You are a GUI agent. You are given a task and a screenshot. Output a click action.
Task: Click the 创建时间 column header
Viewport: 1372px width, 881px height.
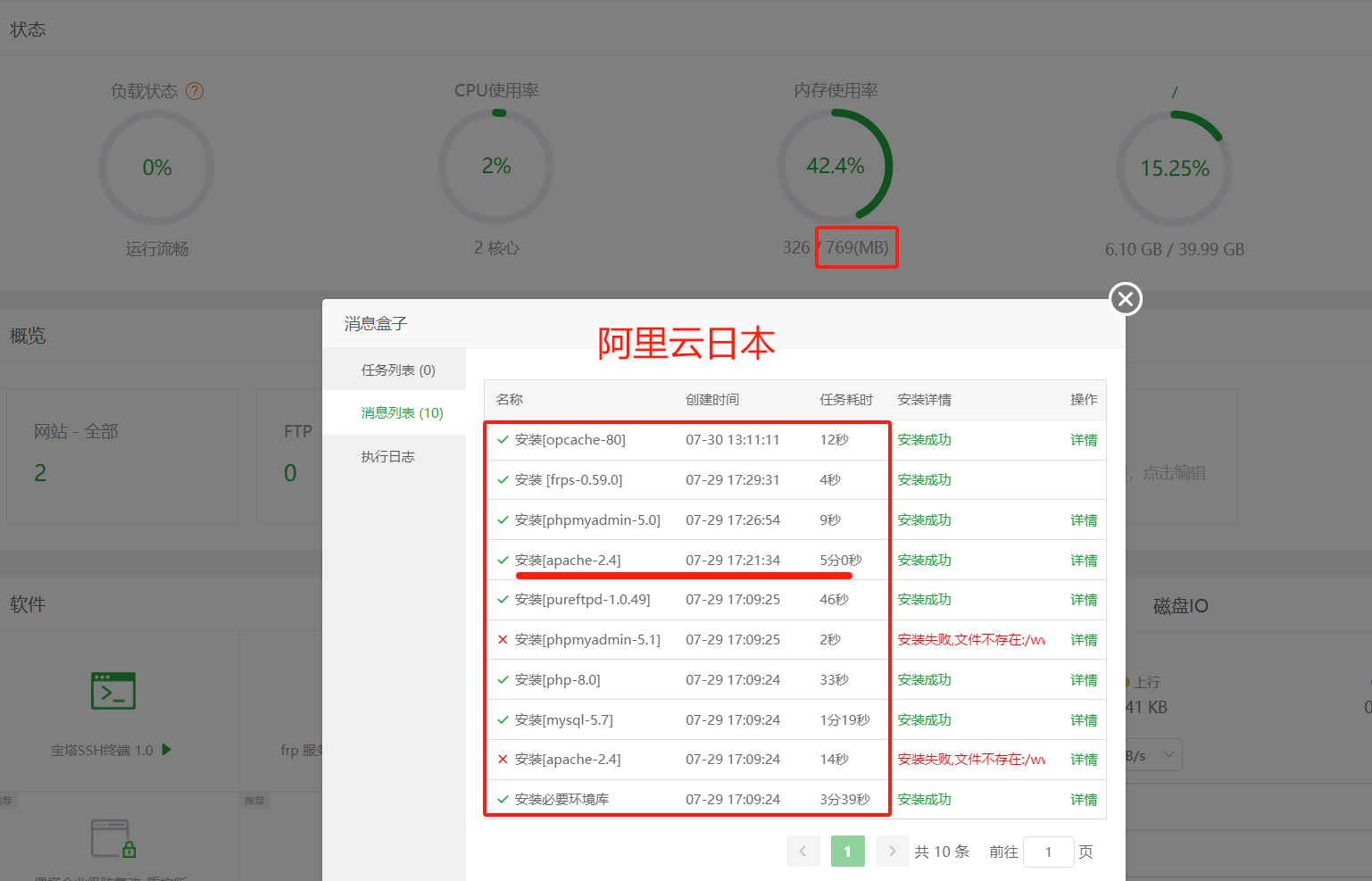coord(712,400)
